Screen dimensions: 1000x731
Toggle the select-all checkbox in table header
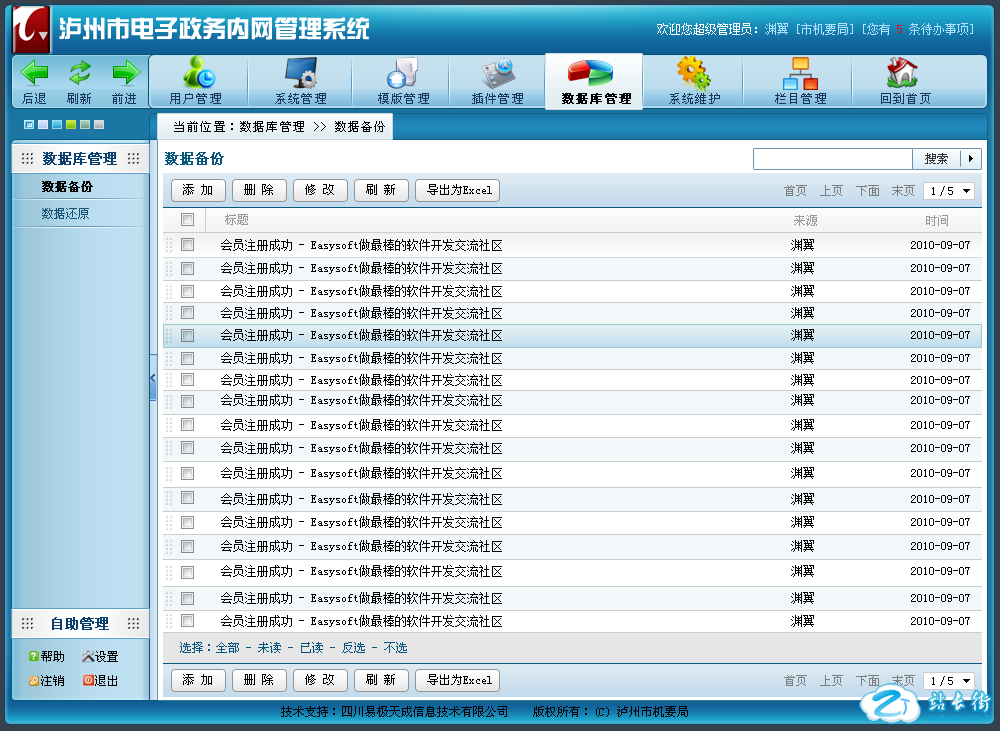pyautogui.click(x=187, y=220)
